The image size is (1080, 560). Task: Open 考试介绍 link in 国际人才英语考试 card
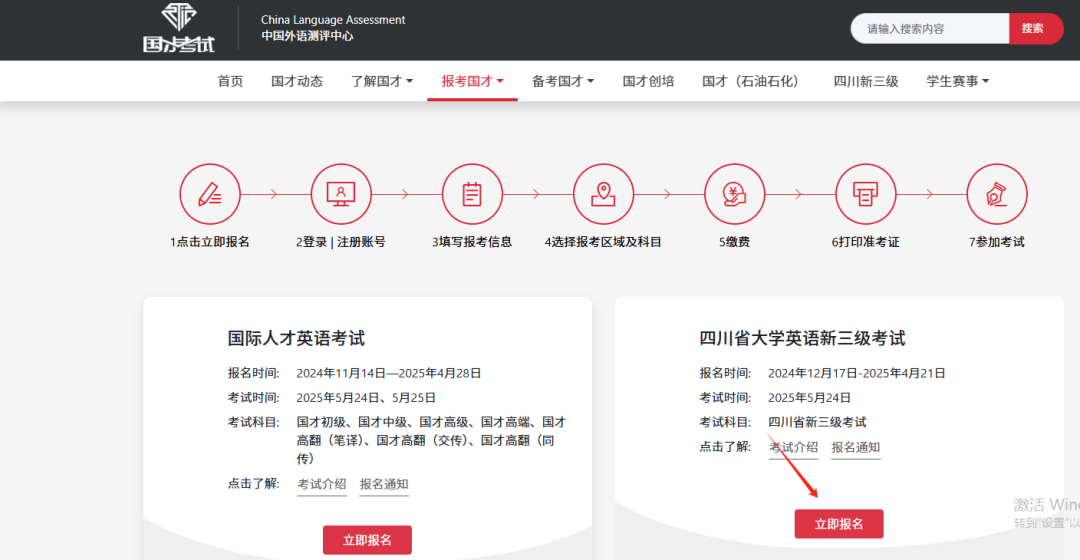[322, 484]
